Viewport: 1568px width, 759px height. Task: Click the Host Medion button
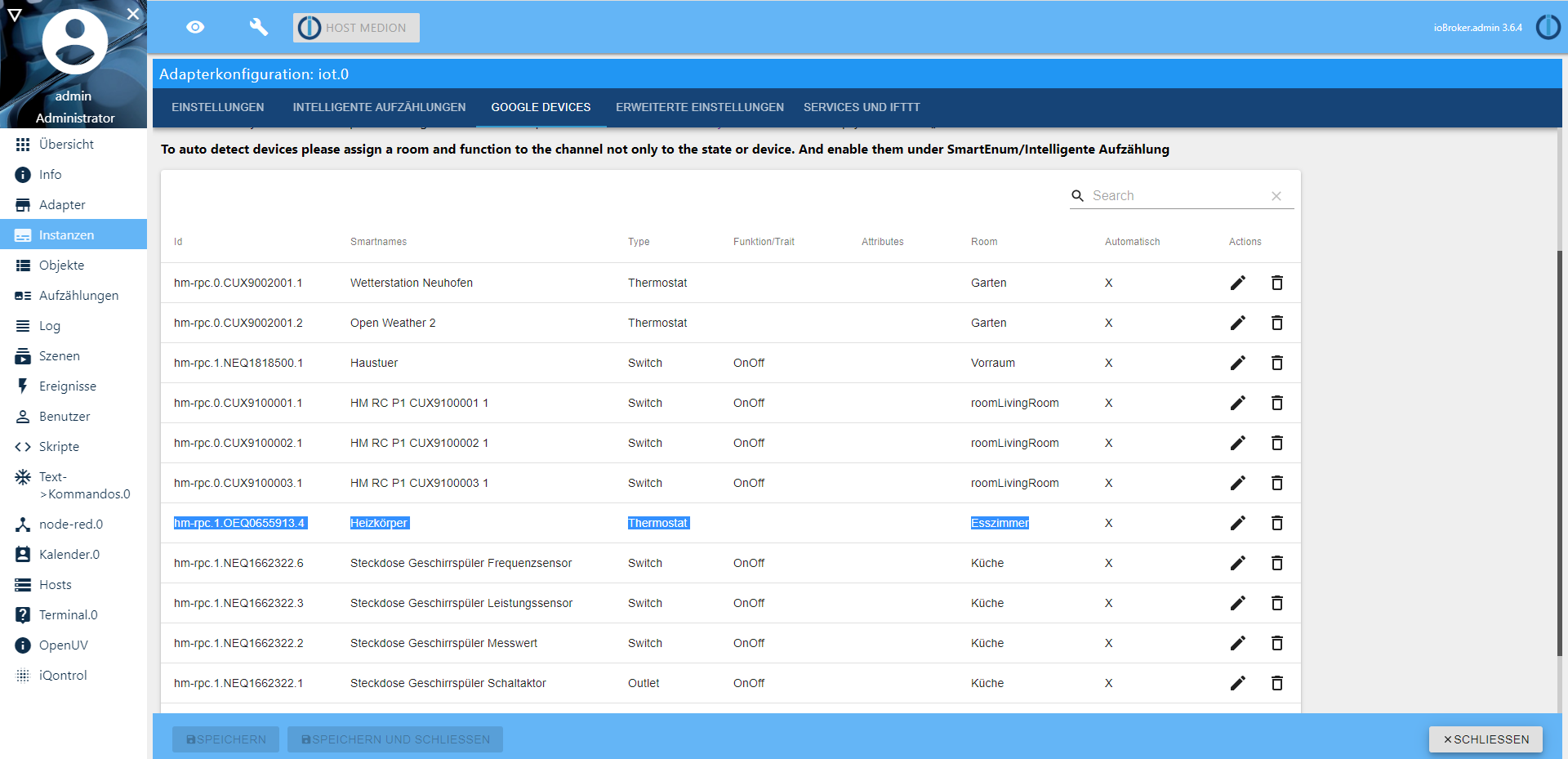[x=356, y=28]
